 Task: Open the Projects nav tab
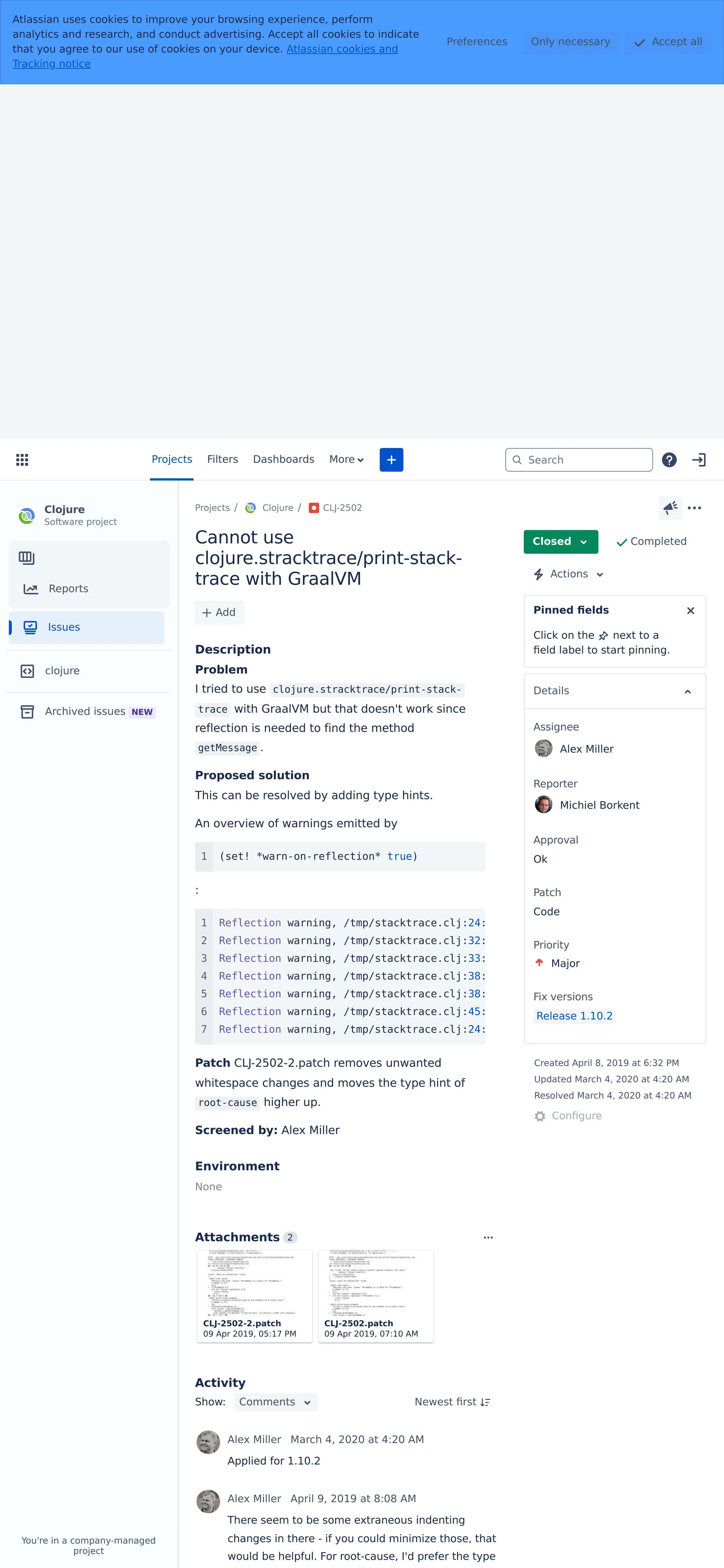172,460
